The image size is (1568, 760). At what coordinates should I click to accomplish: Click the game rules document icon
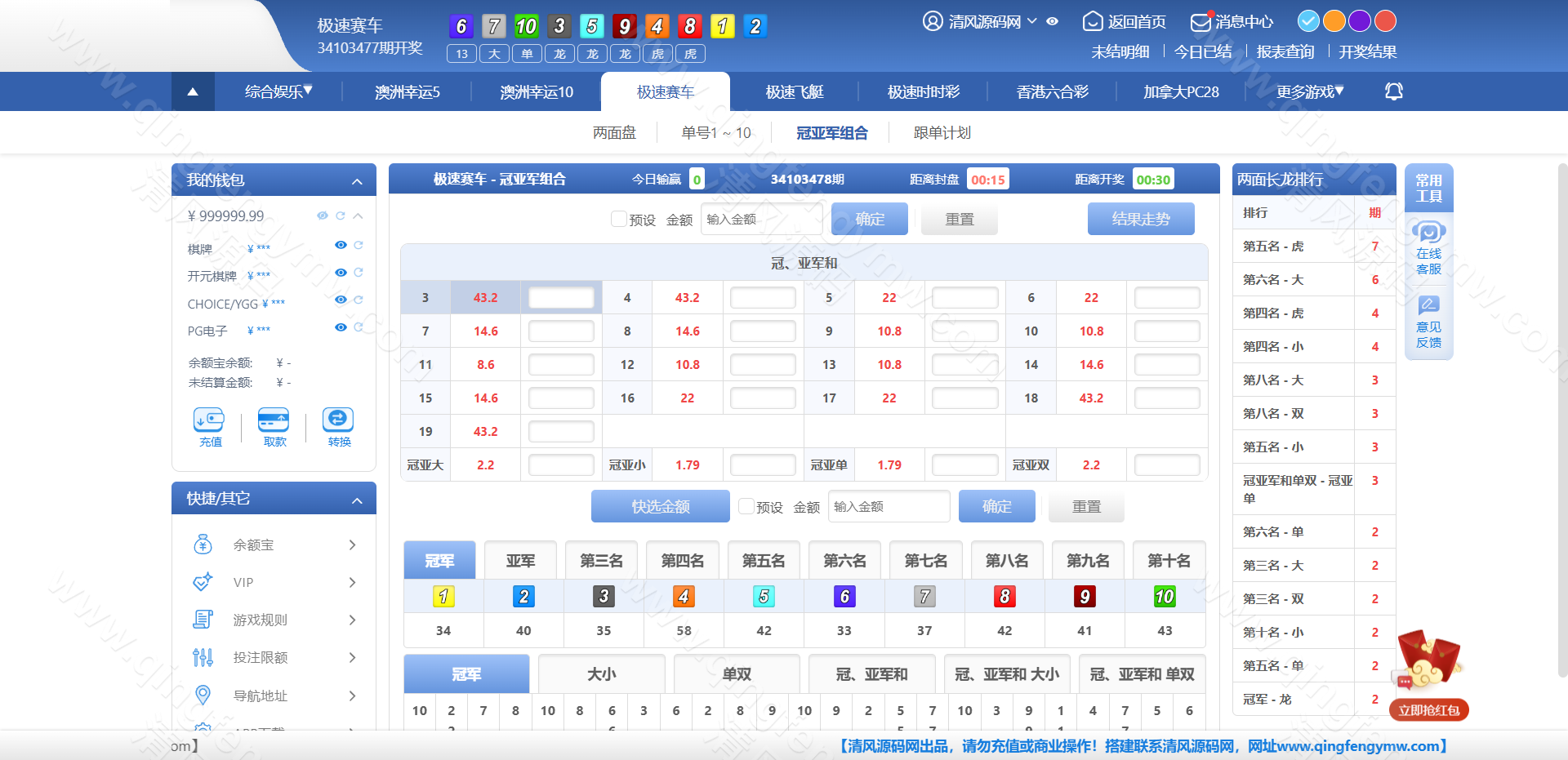[203, 620]
